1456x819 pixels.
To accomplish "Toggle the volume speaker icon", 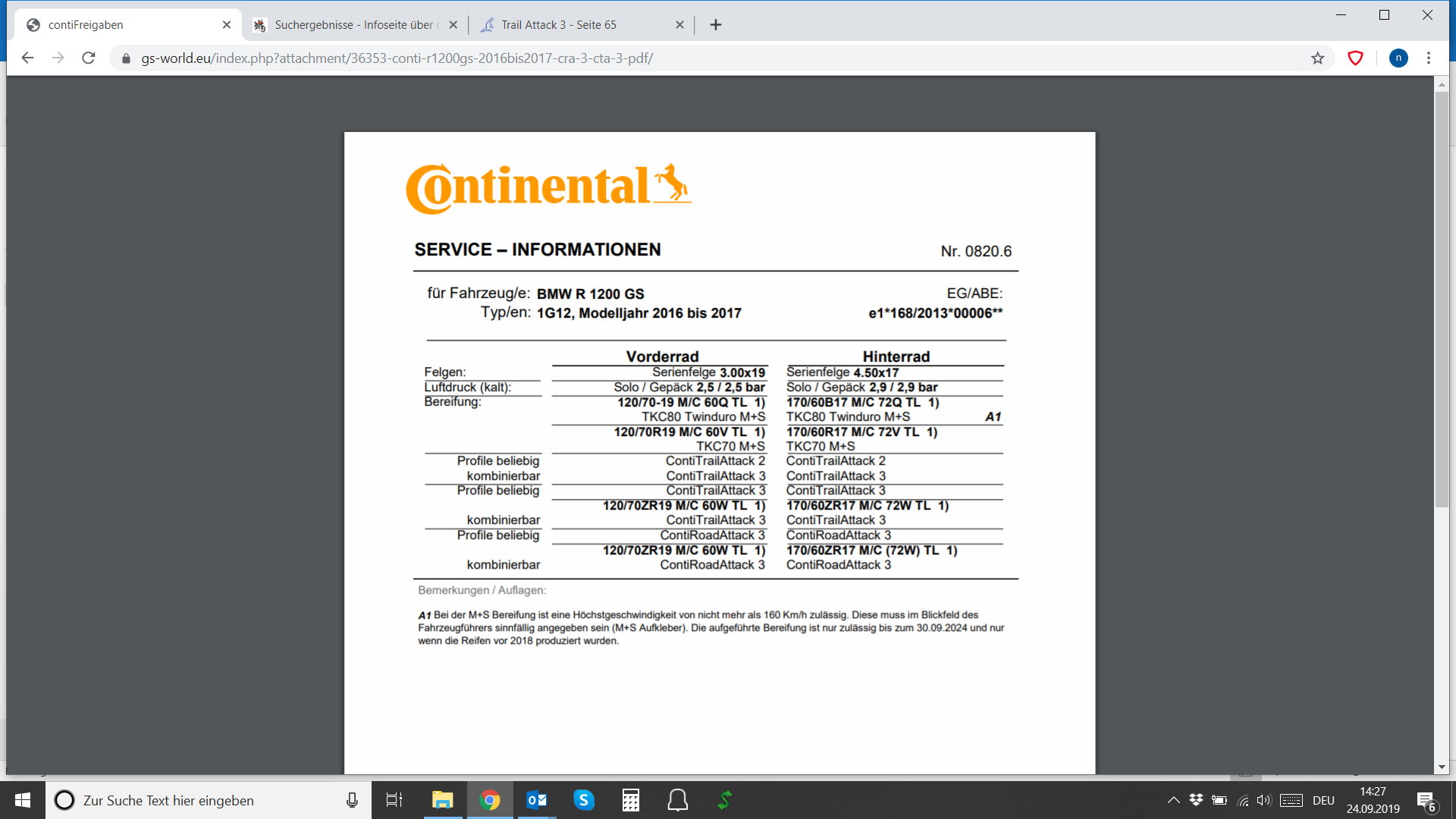I will coord(1263,800).
